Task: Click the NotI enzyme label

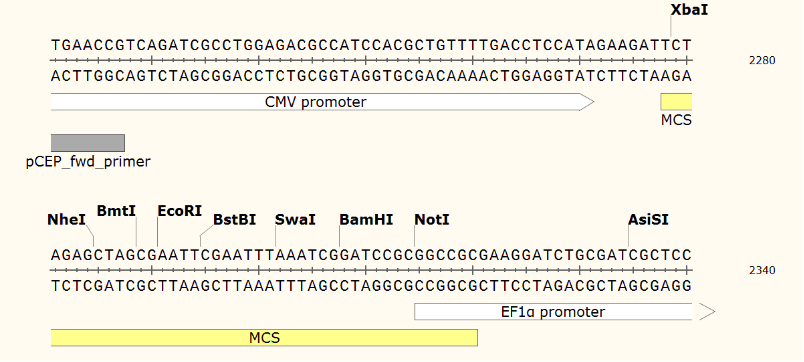Action: click(x=432, y=220)
